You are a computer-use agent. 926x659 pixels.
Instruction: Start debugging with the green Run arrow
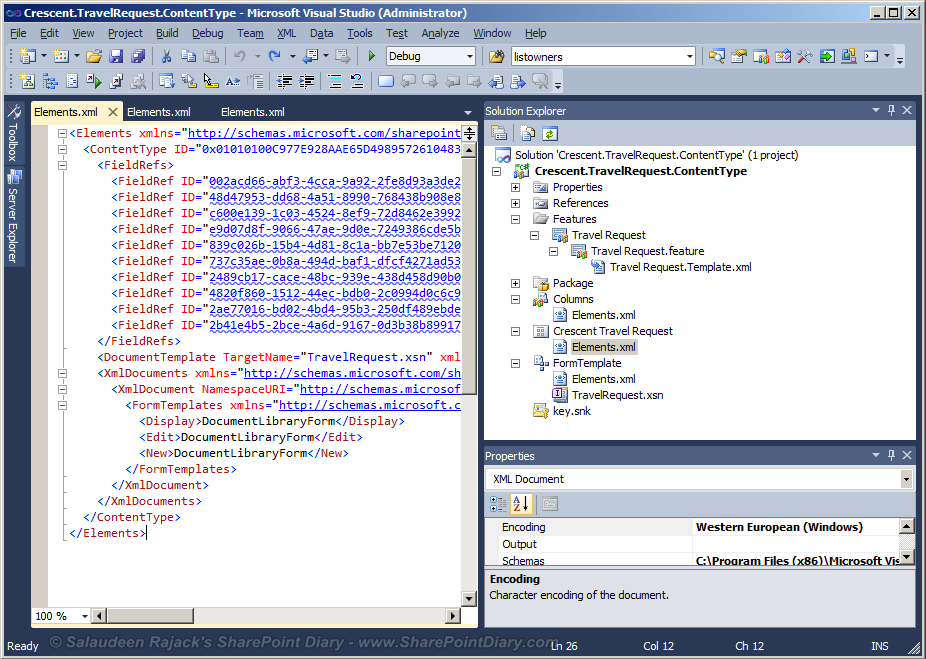coord(372,57)
